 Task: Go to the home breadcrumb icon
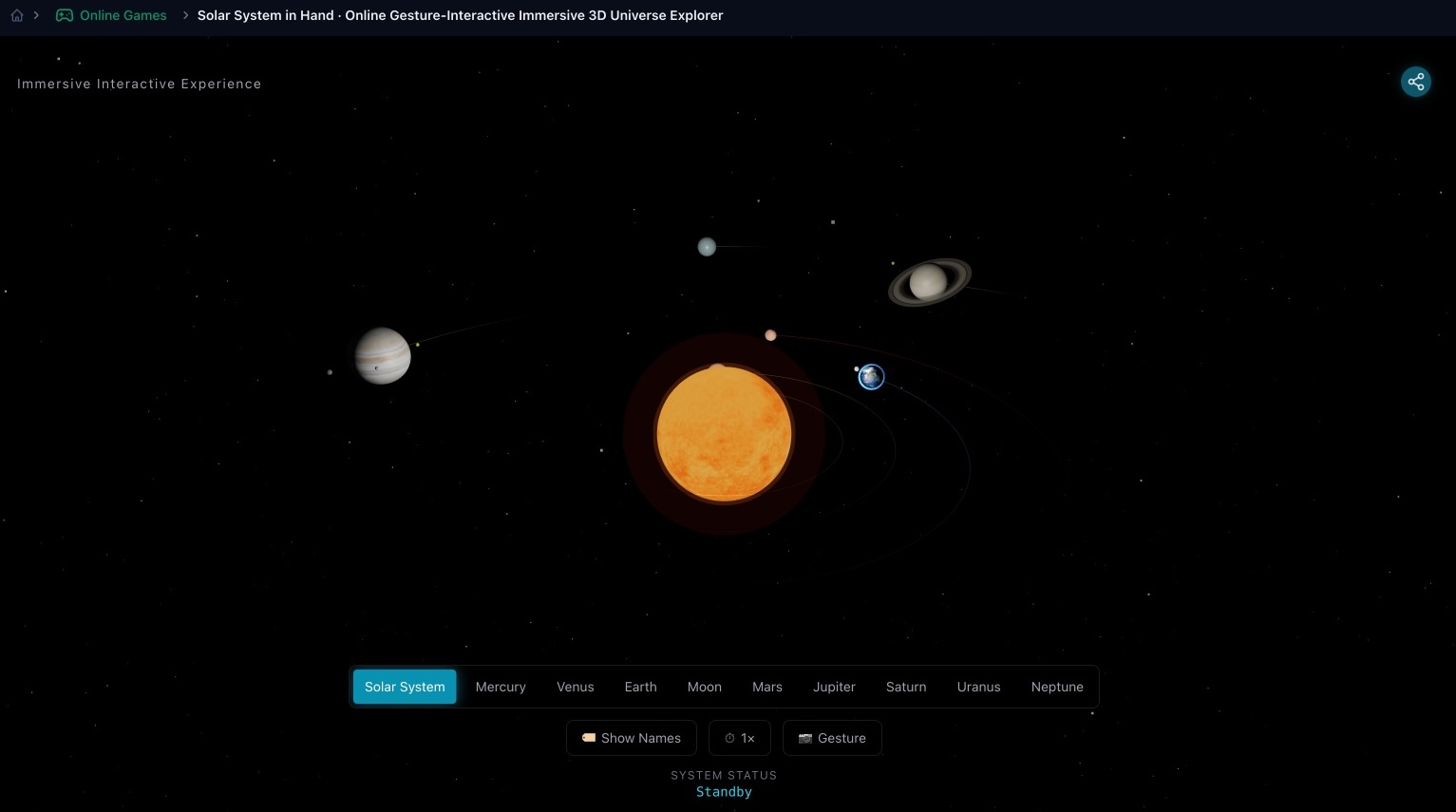(17, 15)
